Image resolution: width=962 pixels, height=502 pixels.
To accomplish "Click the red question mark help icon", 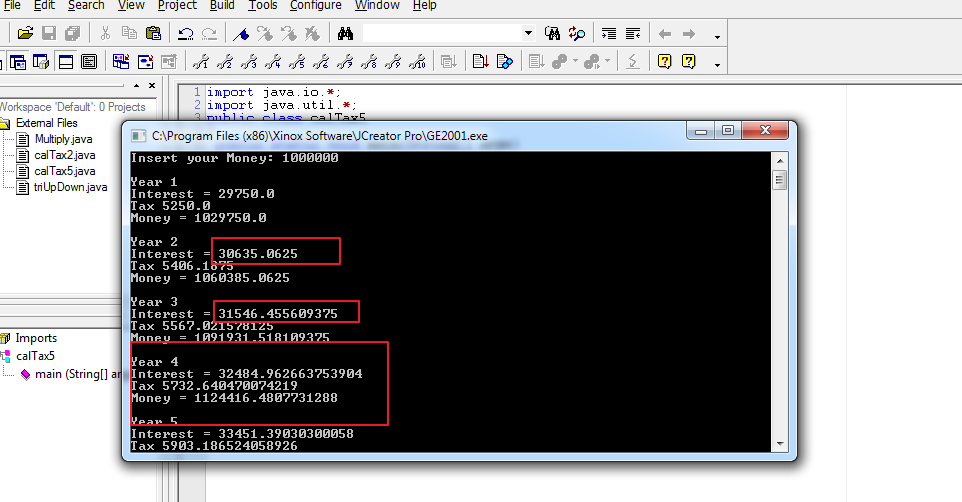I will pos(664,61).
